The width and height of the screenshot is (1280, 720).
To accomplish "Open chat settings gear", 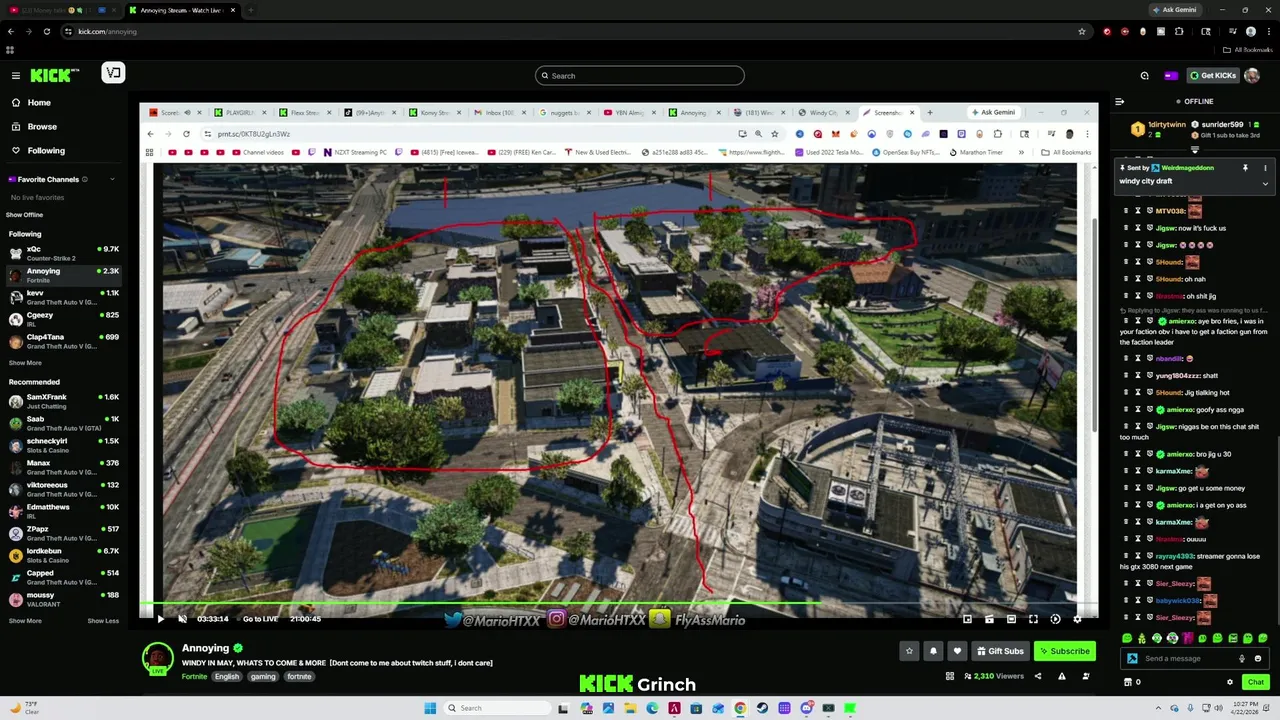I will [x=1230, y=682].
